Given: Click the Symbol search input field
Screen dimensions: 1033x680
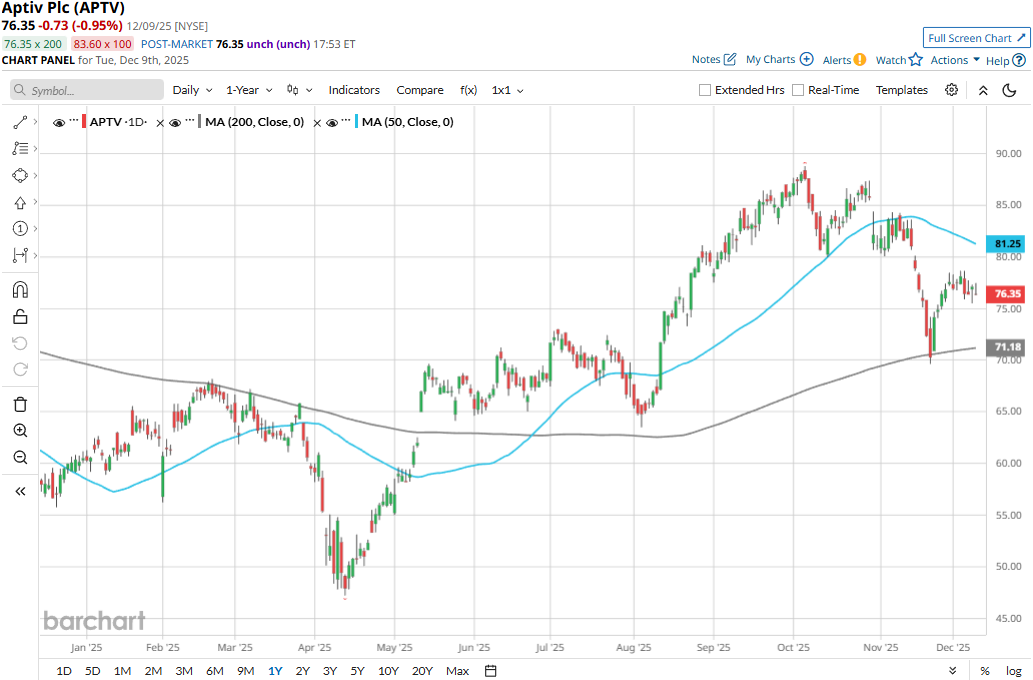Looking at the screenshot, I should (87, 90).
